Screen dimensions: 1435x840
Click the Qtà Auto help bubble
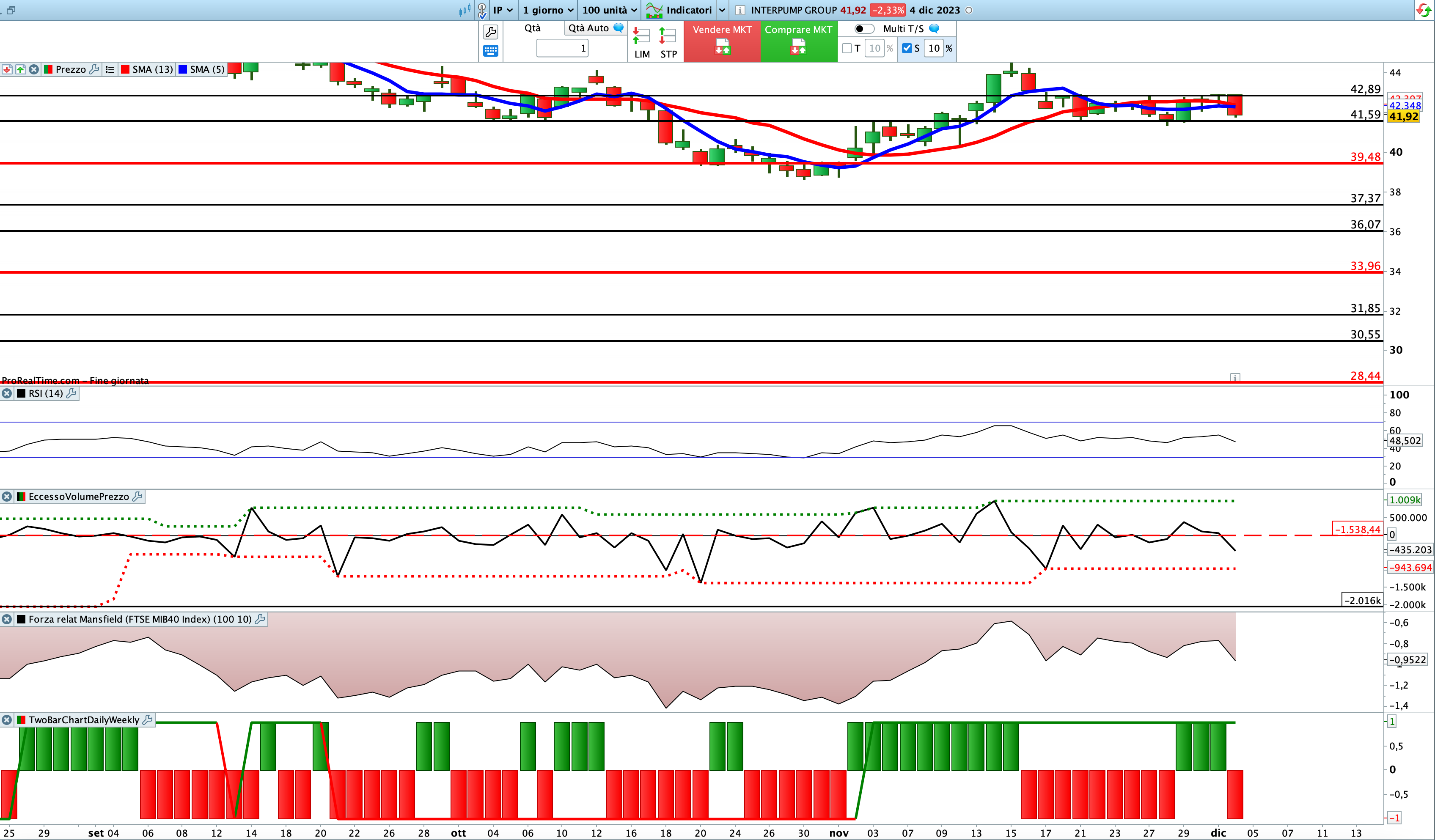[619, 28]
